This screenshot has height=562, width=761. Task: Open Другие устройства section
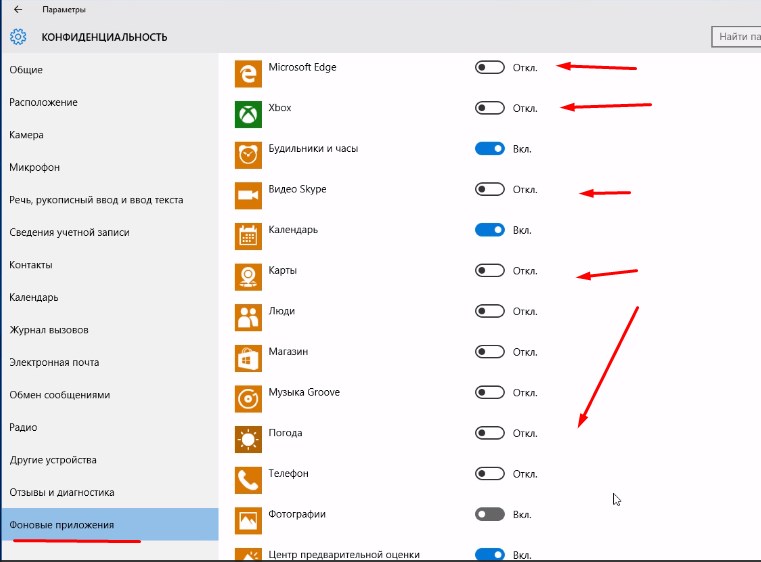point(109,460)
